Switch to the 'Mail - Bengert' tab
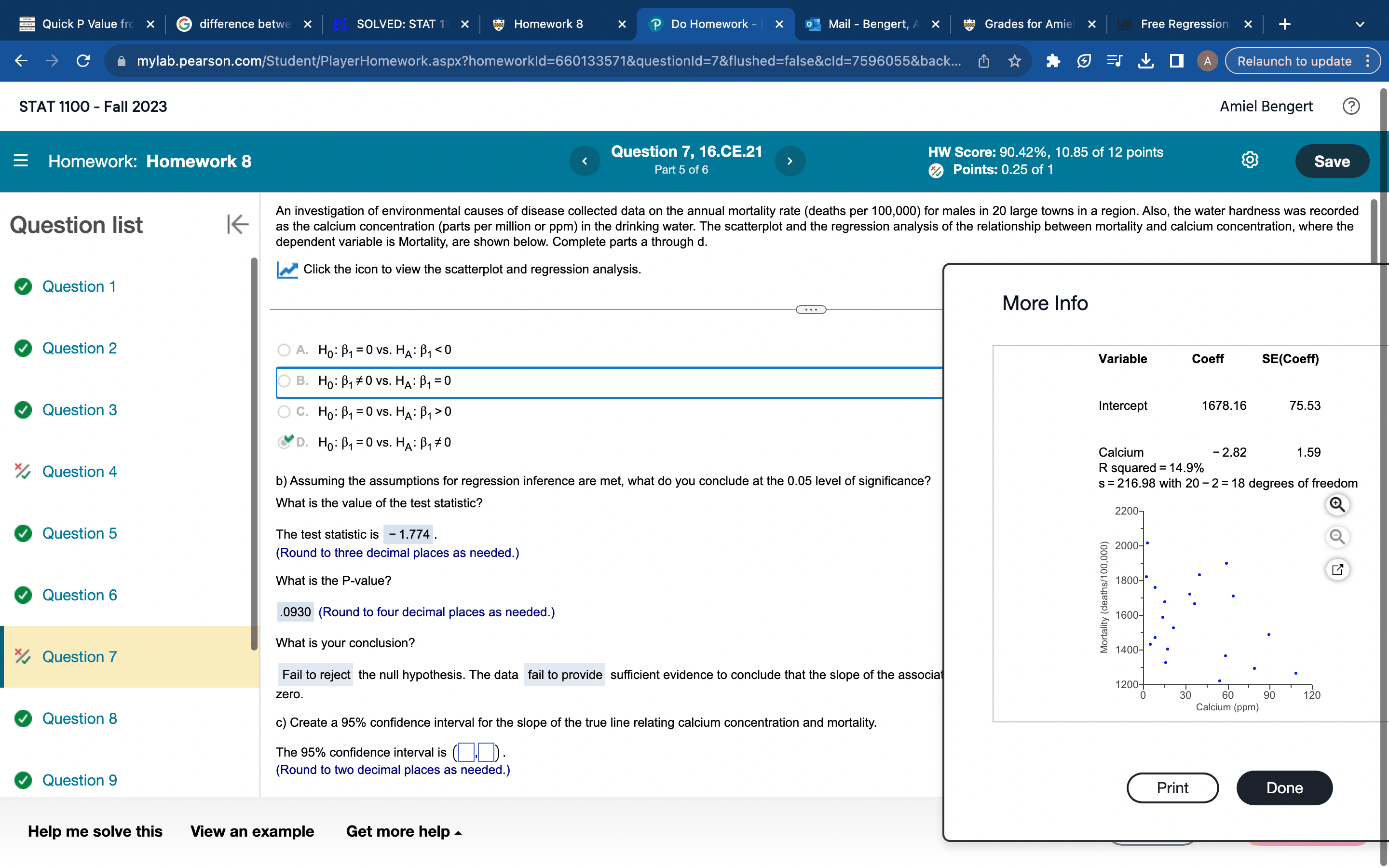This screenshot has width=1389, height=868. pos(872,24)
